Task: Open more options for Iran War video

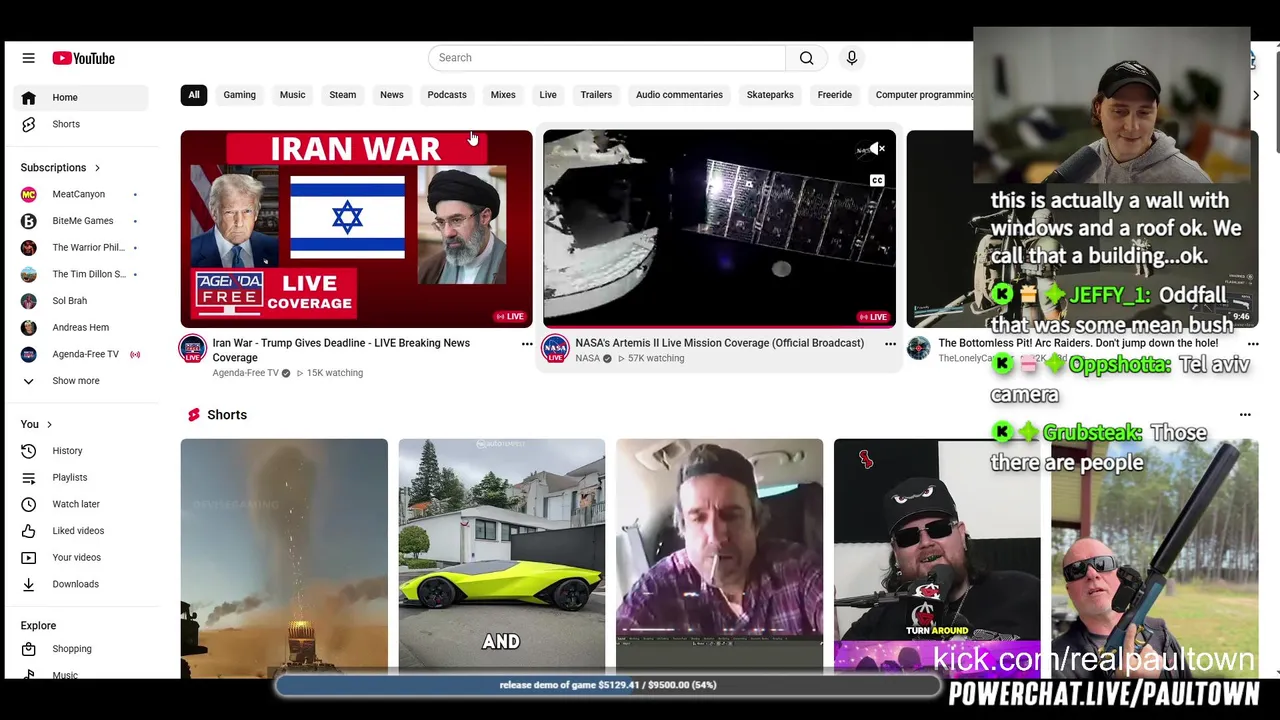Action: click(x=527, y=344)
